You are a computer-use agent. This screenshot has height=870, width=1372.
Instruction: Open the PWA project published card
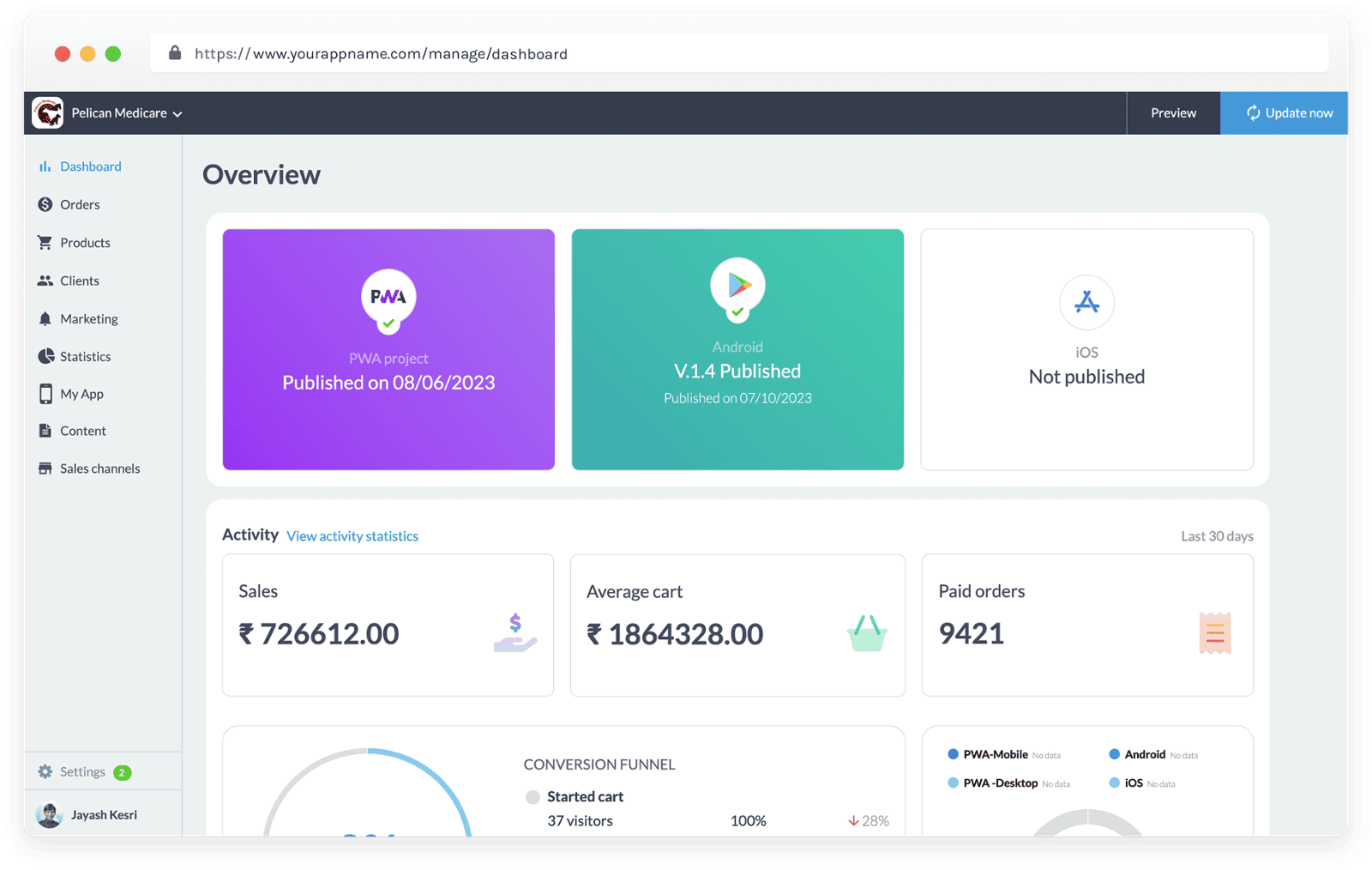pyautogui.click(x=388, y=349)
